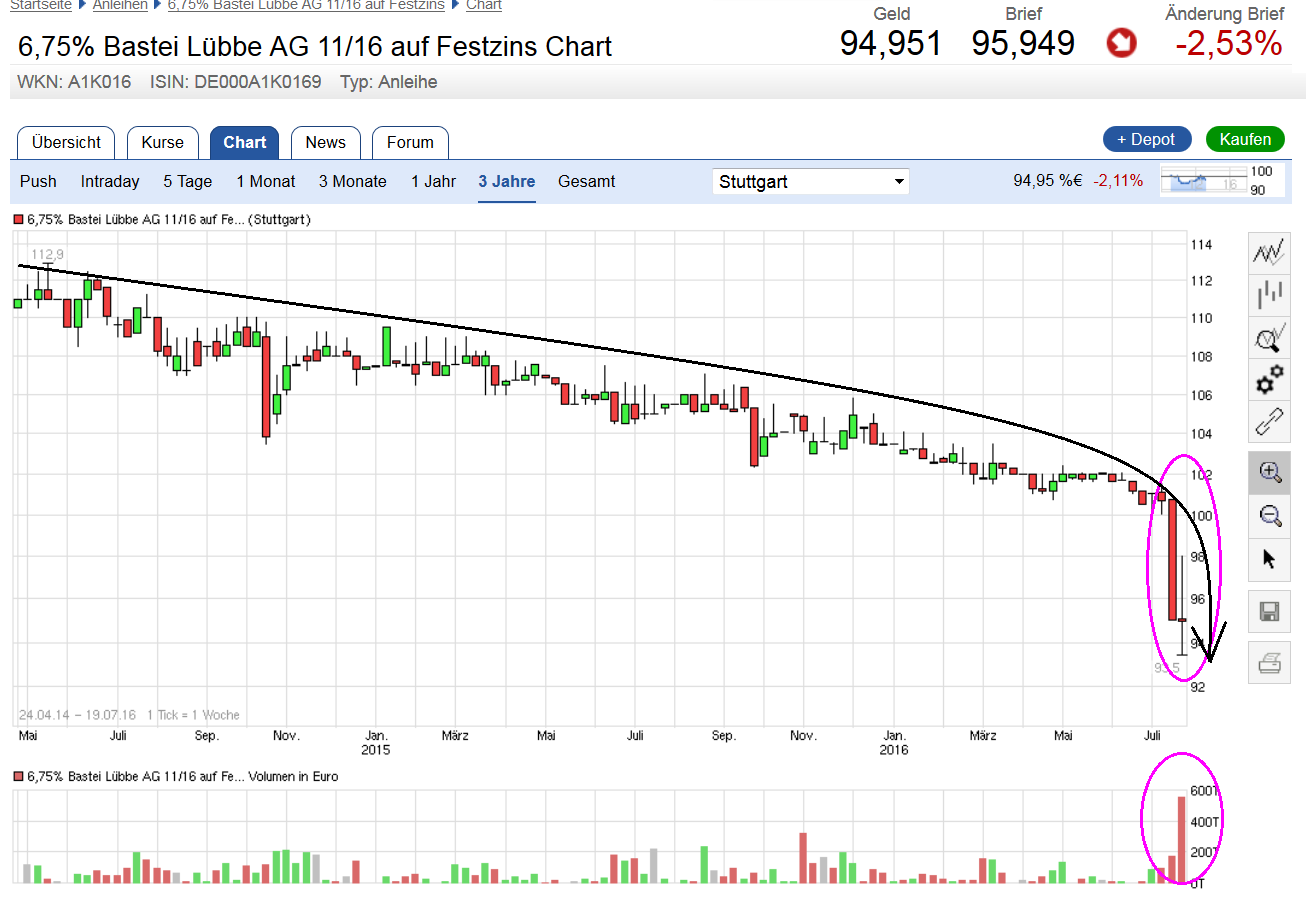
Task: Activate the zoom in magnifier
Action: (1269, 472)
